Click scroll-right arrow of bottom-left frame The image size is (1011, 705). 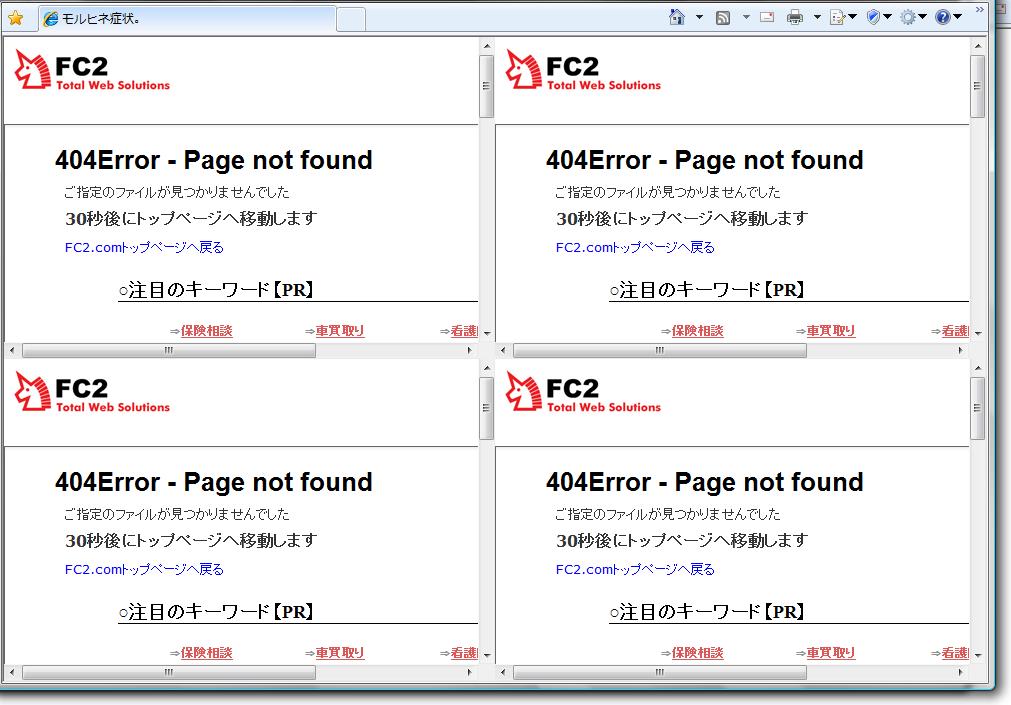click(x=469, y=672)
